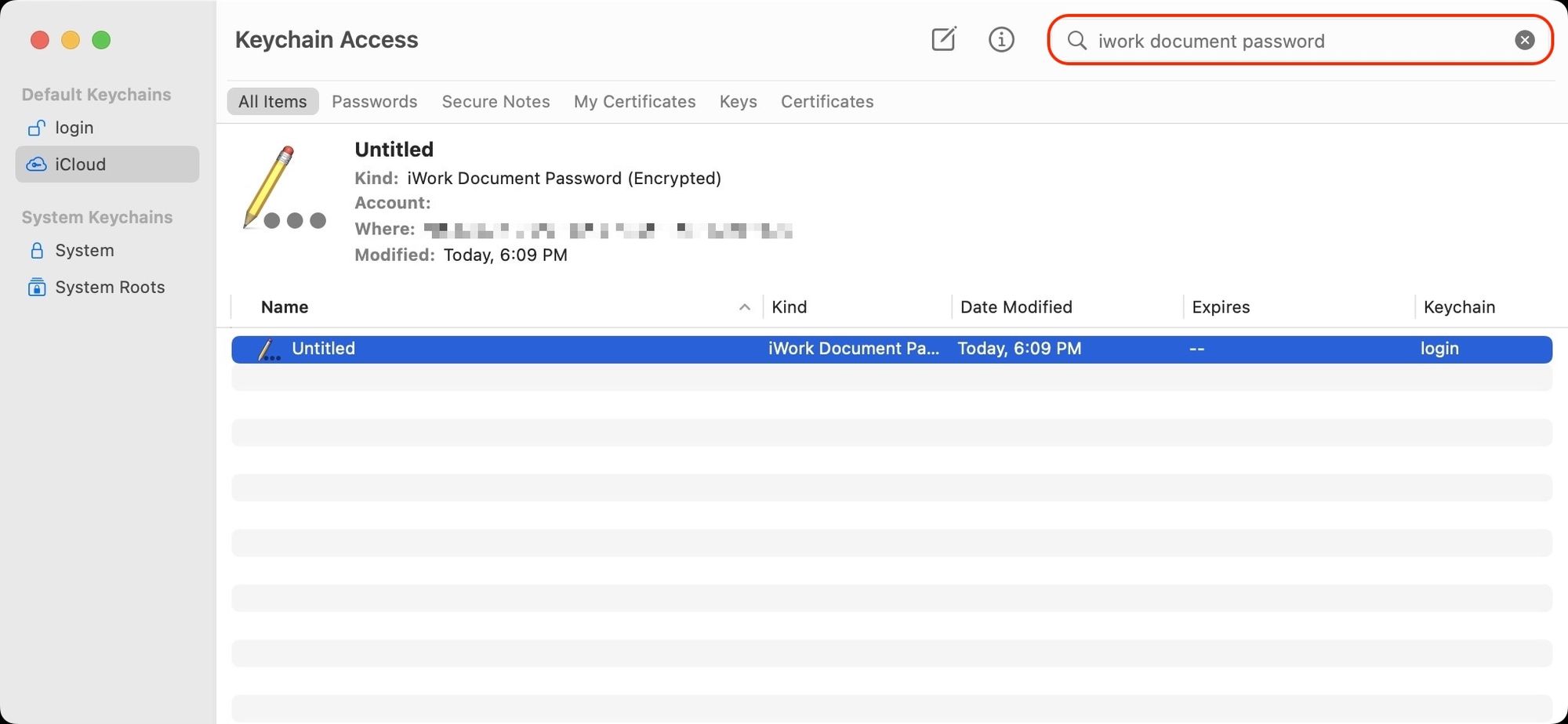Switch to the My Certificates category

coord(634,101)
